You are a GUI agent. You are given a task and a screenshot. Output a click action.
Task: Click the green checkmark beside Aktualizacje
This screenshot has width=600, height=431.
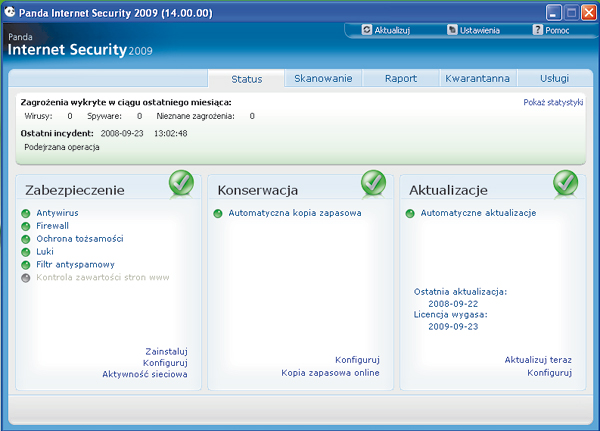click(565, 183)
